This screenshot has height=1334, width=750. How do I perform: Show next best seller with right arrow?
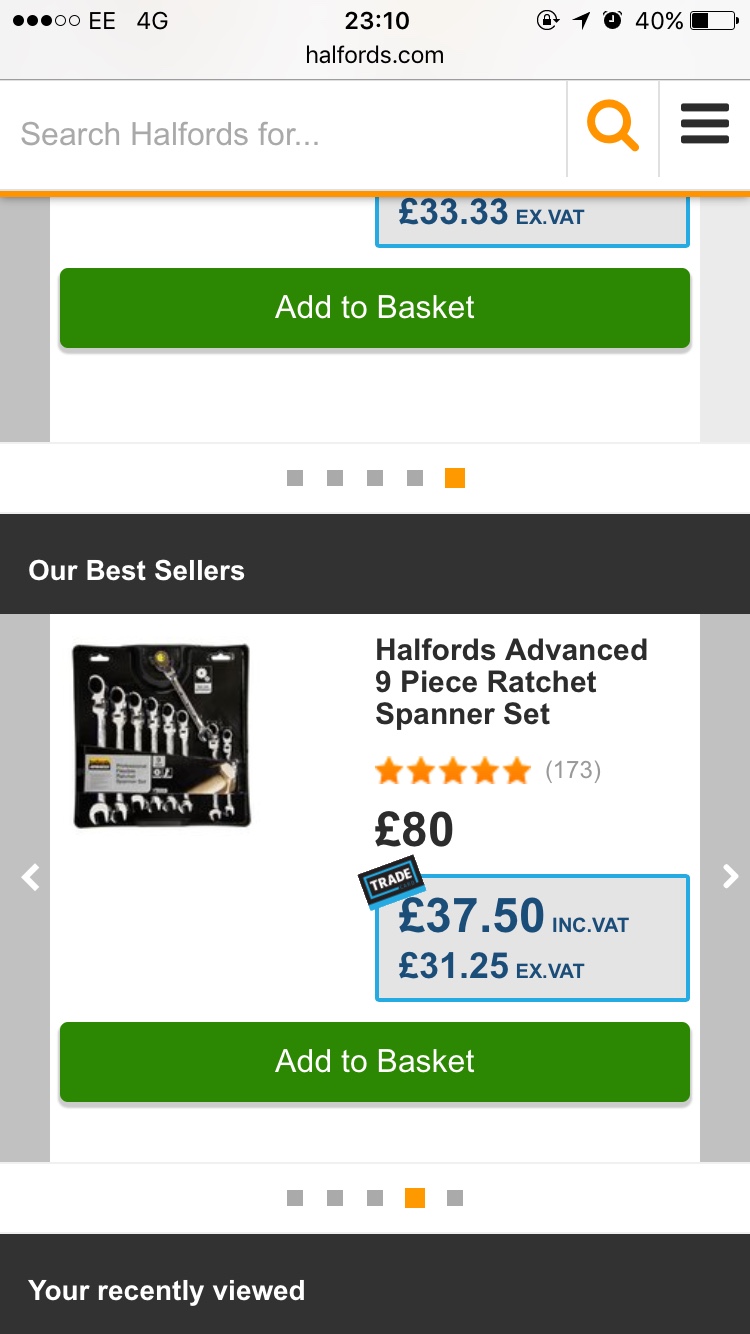[x=730, y=877]
